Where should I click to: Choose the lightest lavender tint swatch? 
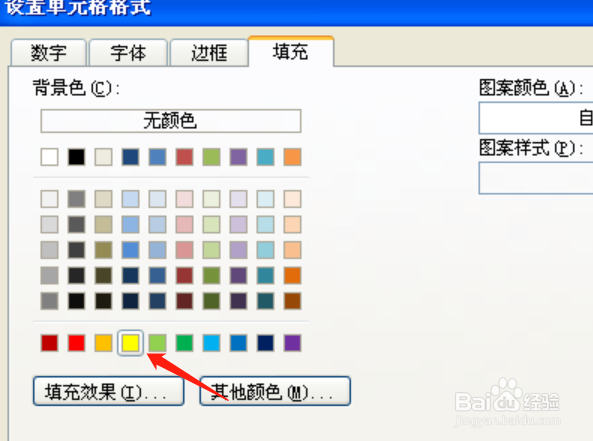[239, 199]
